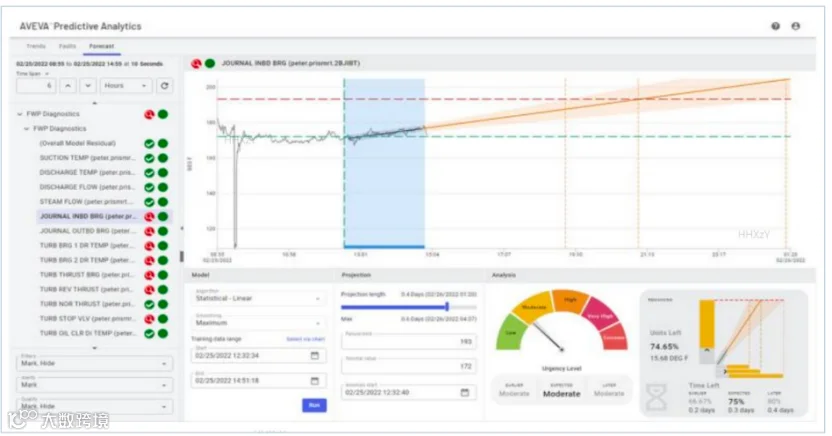Open calendar for Anomaly start date
The image size is (832, 436).
(x=465, y=392)
